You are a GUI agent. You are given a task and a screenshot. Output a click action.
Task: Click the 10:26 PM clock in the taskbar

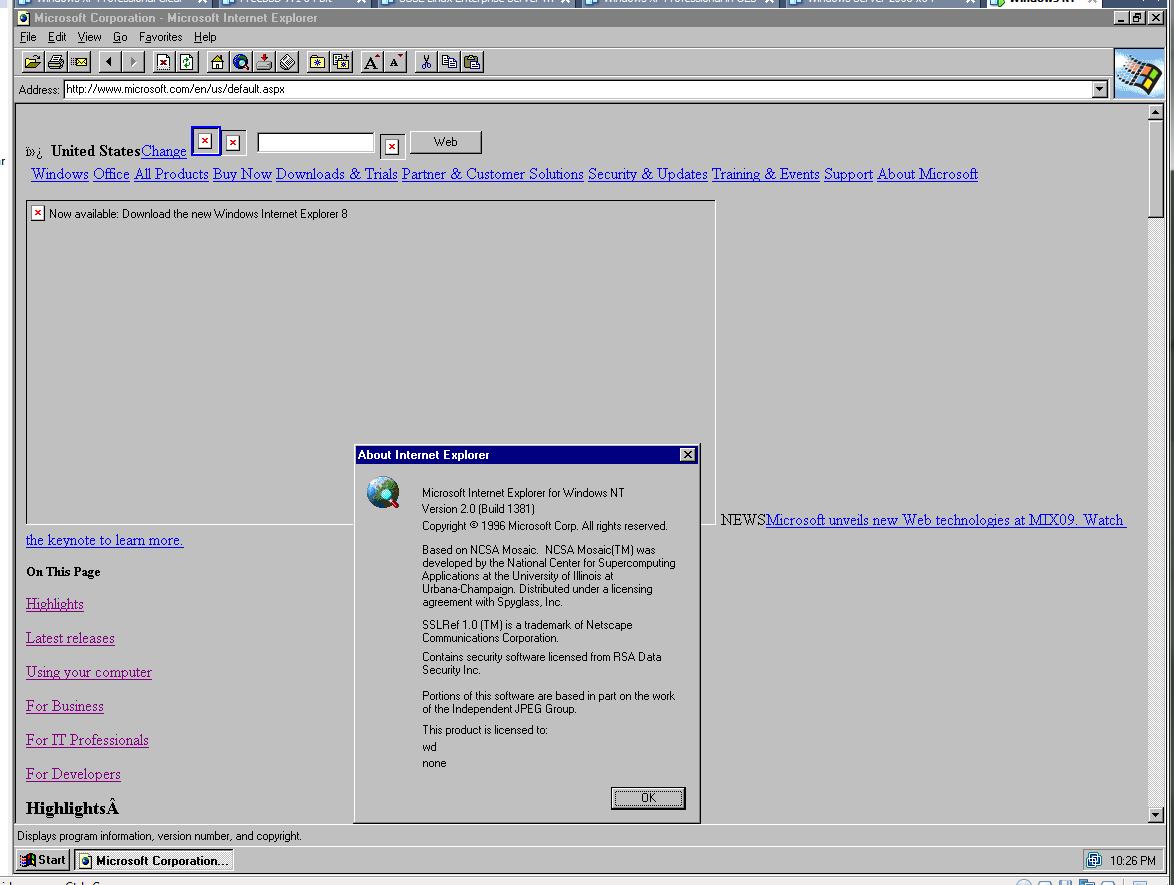(1132, 861)
